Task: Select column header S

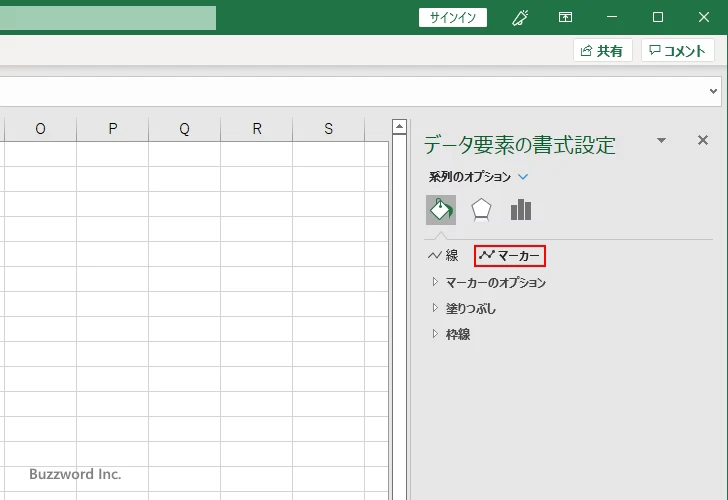Action: click(x=328, y=128)
